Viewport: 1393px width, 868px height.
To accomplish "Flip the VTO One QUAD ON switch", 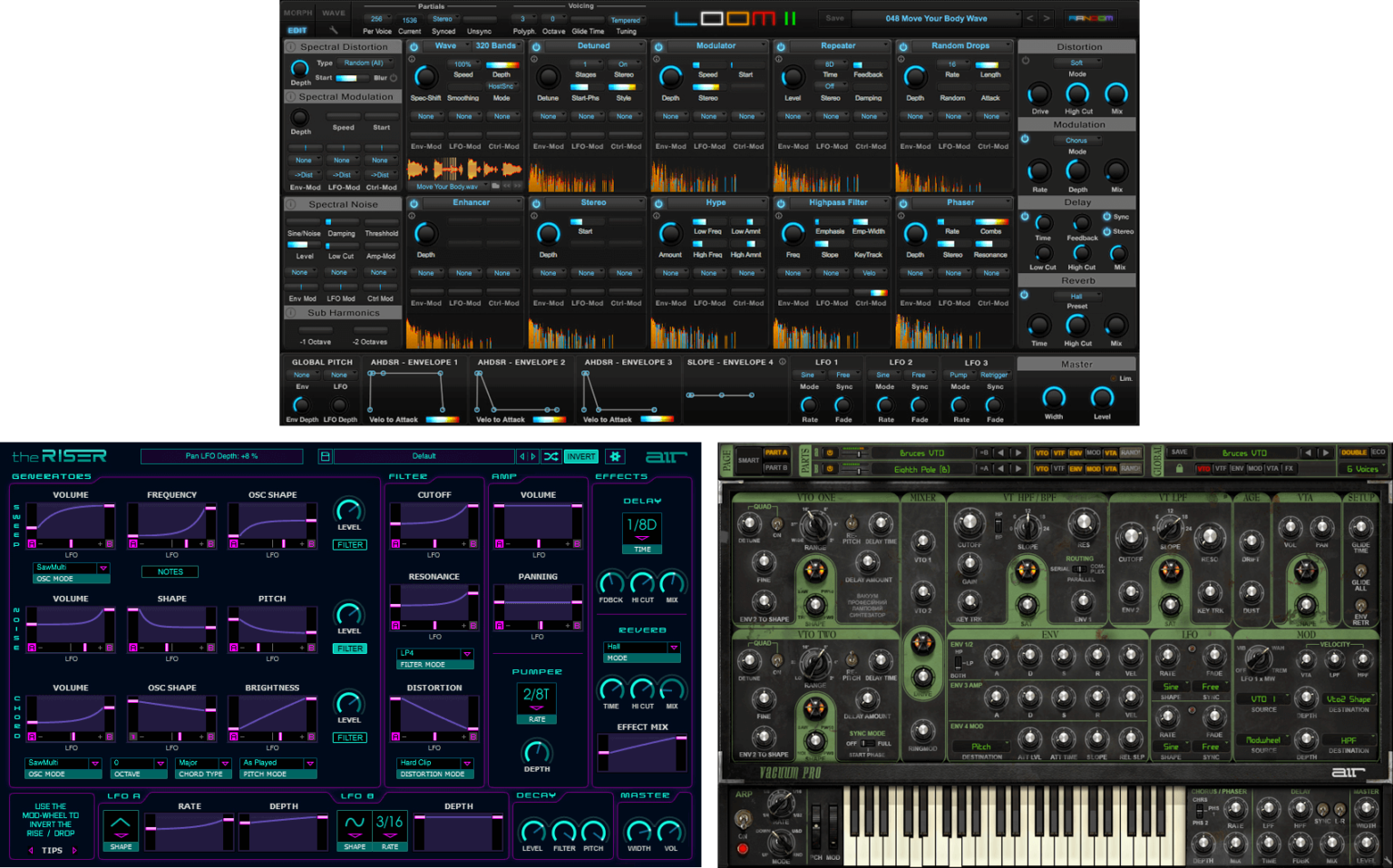I will pos(776,524).
